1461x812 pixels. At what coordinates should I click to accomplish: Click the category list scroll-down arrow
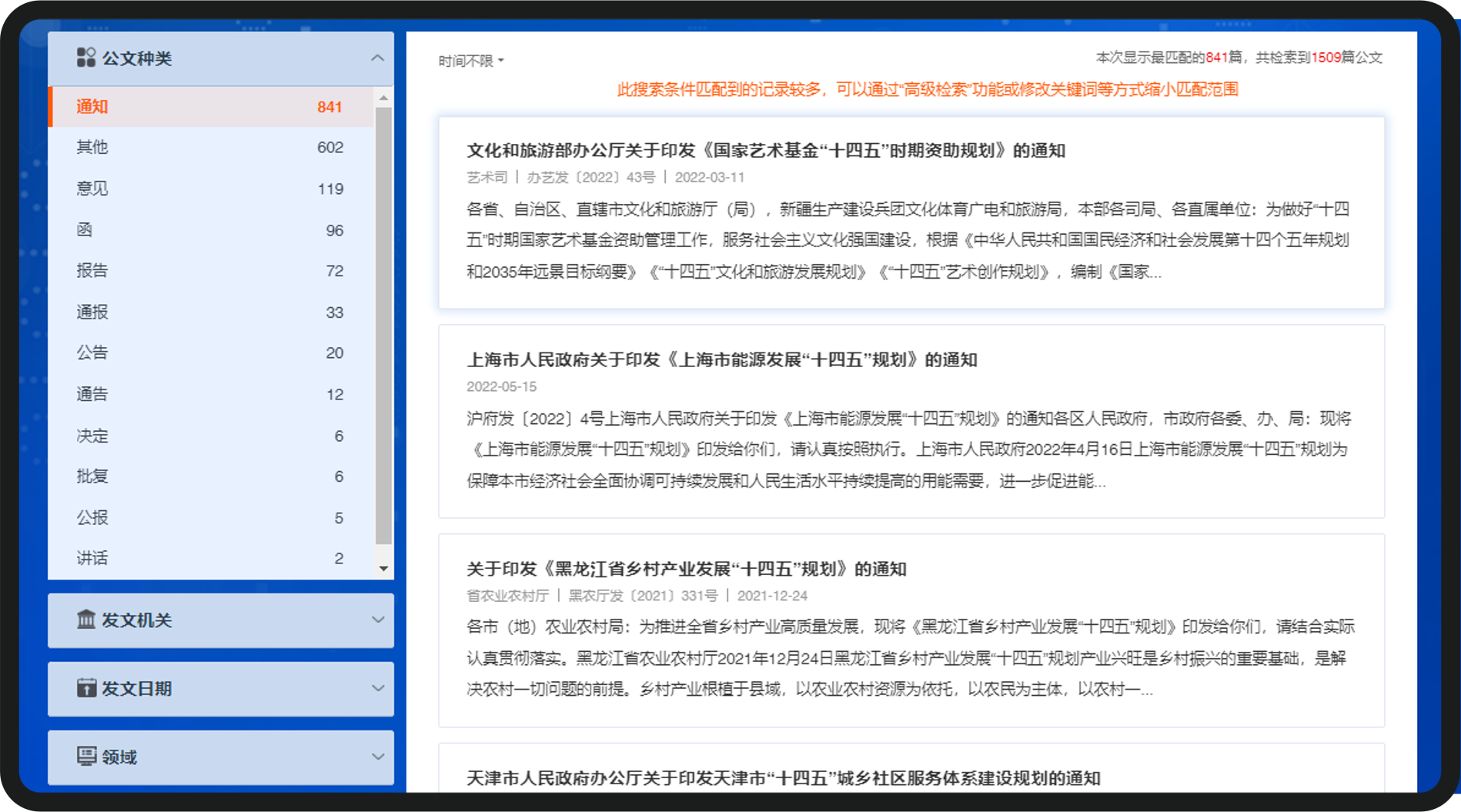coord(383,569)
